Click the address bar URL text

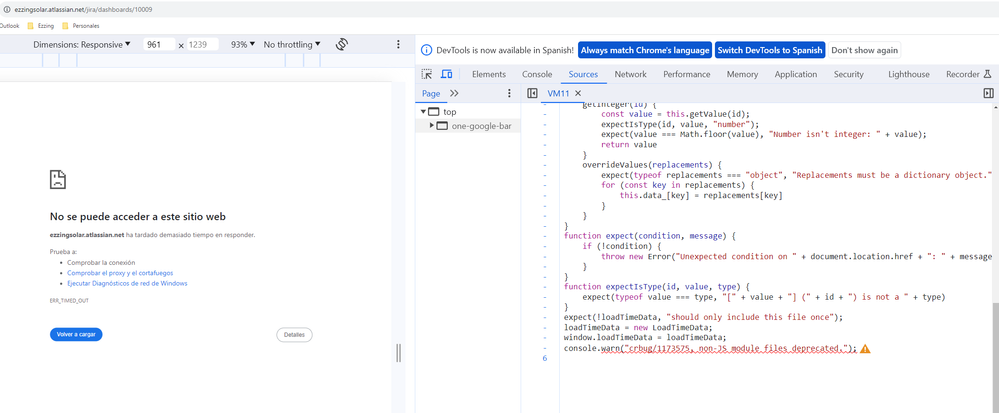[83, 10]
